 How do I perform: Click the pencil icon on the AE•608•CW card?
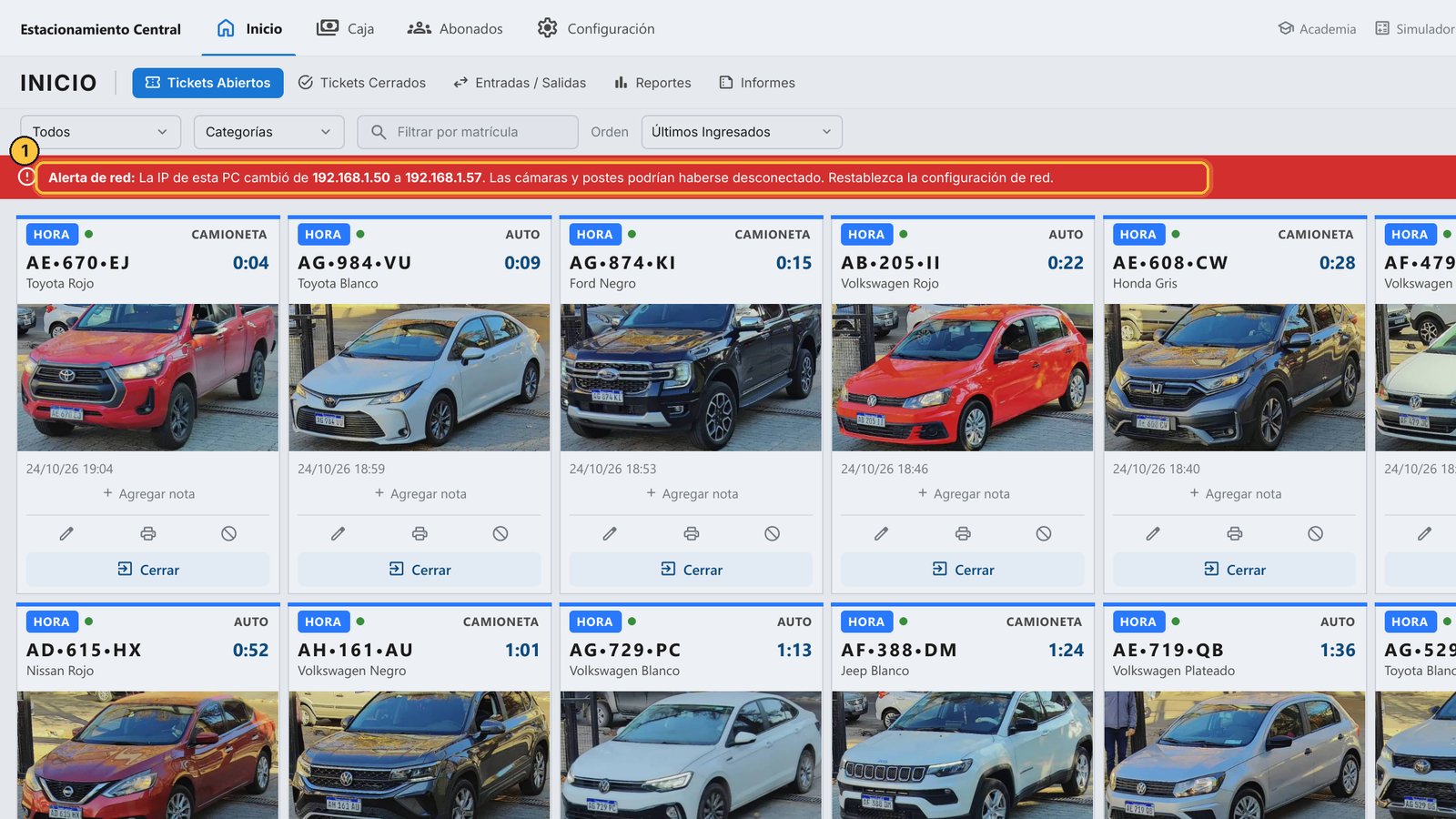click(1153, 533)
